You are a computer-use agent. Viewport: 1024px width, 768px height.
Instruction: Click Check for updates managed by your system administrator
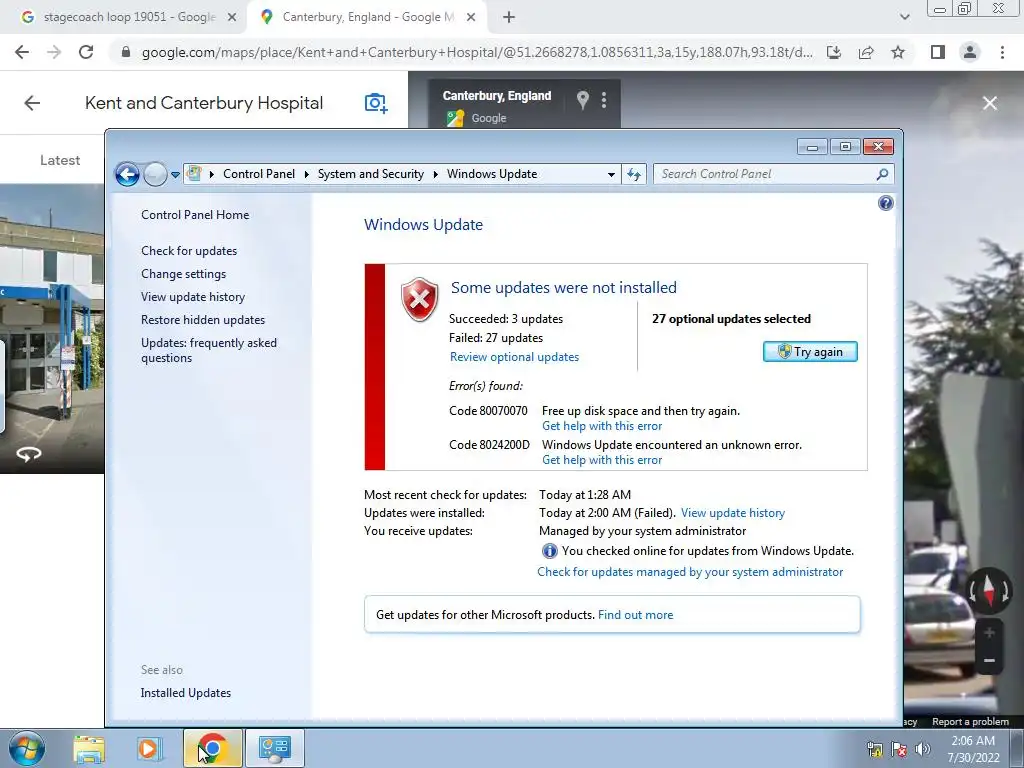point(690,571)
